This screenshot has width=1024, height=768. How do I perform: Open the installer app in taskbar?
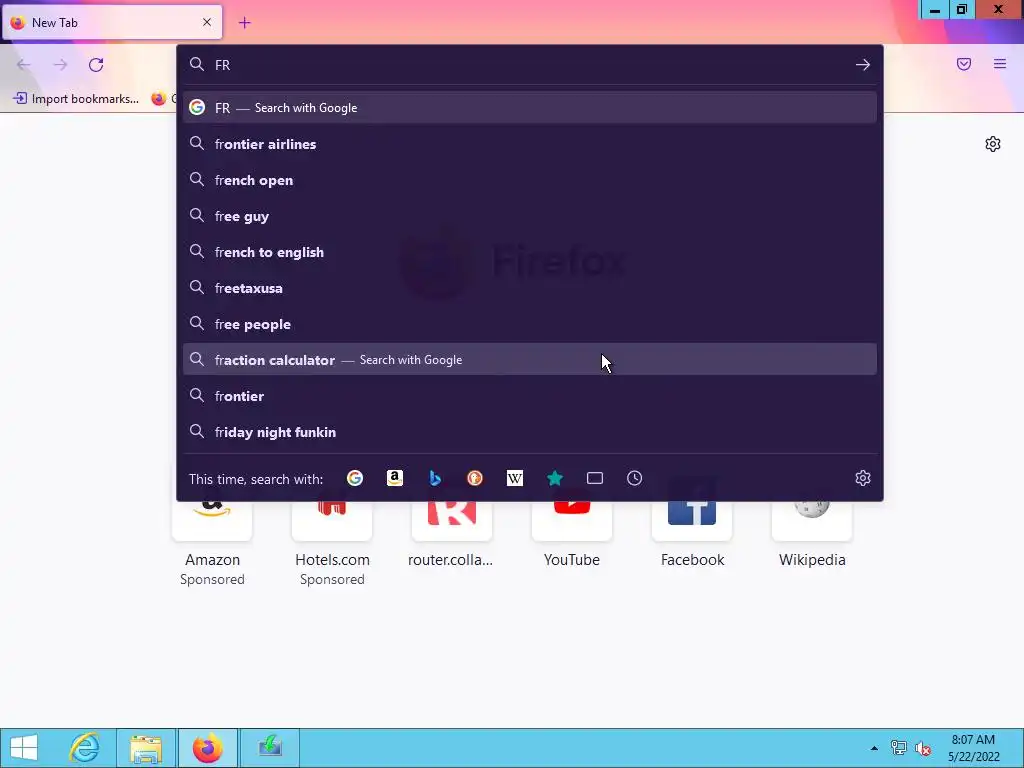[270, 748]
